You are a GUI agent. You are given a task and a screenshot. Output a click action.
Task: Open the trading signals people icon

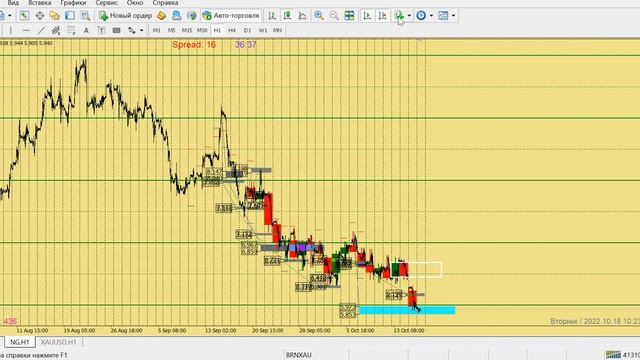(x=176, y=16)
